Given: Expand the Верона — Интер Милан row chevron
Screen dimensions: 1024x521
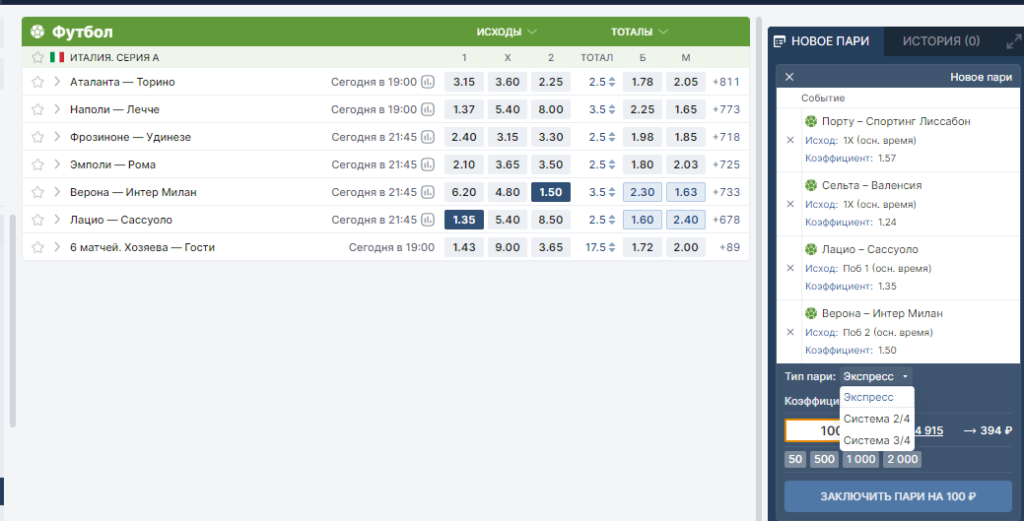Looking at the screenshot, I should pyautogui.click(x=57, y=192).
